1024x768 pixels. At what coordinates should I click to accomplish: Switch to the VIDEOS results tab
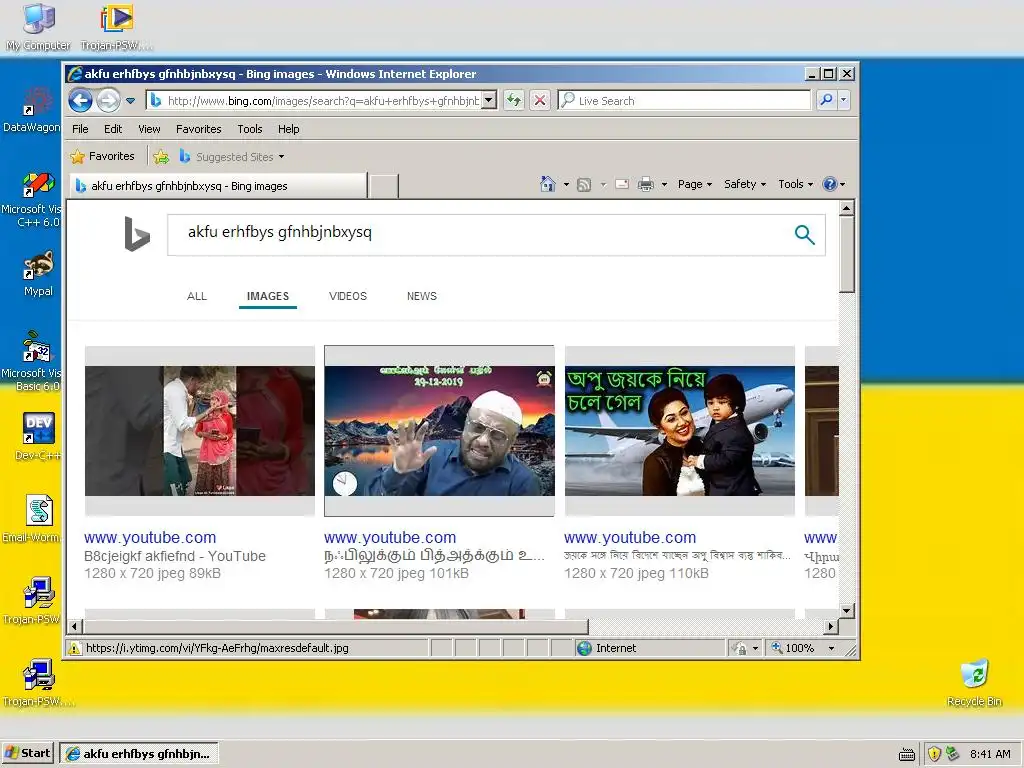tap(348, 296)
